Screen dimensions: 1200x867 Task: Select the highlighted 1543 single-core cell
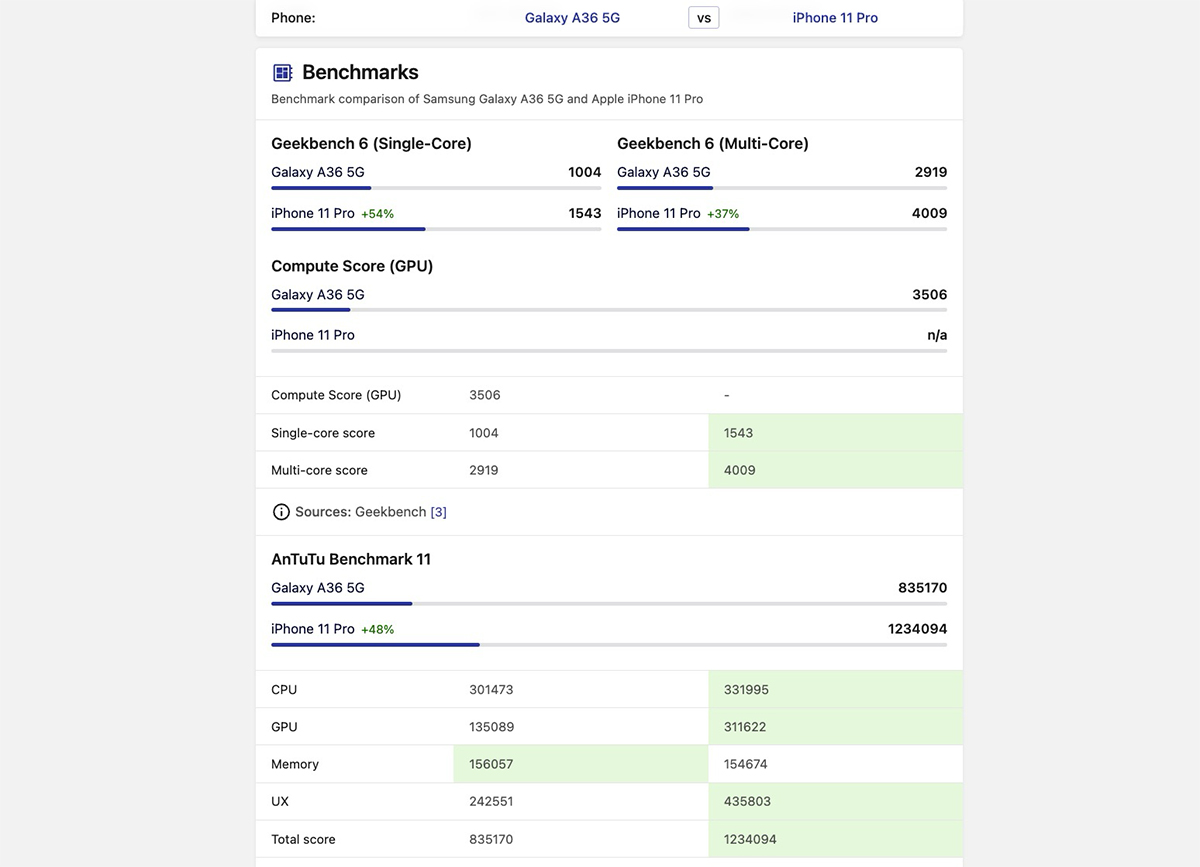tap(835, 433)
